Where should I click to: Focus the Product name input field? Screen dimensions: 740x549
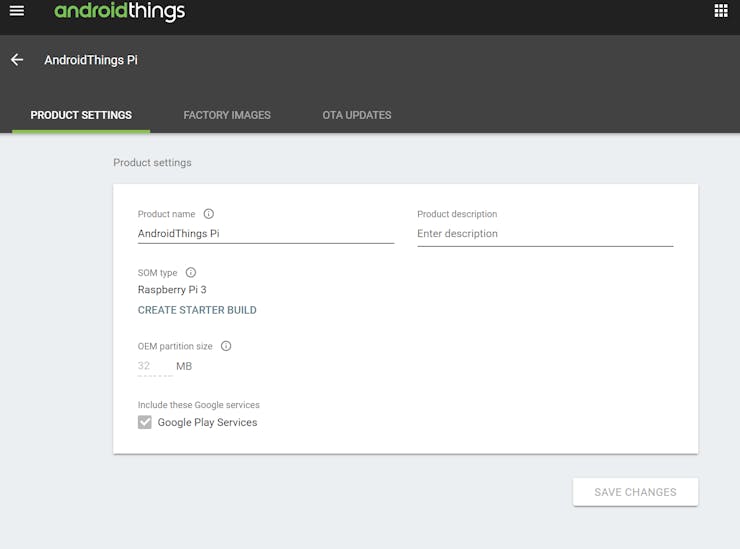(x=266, y=234)
